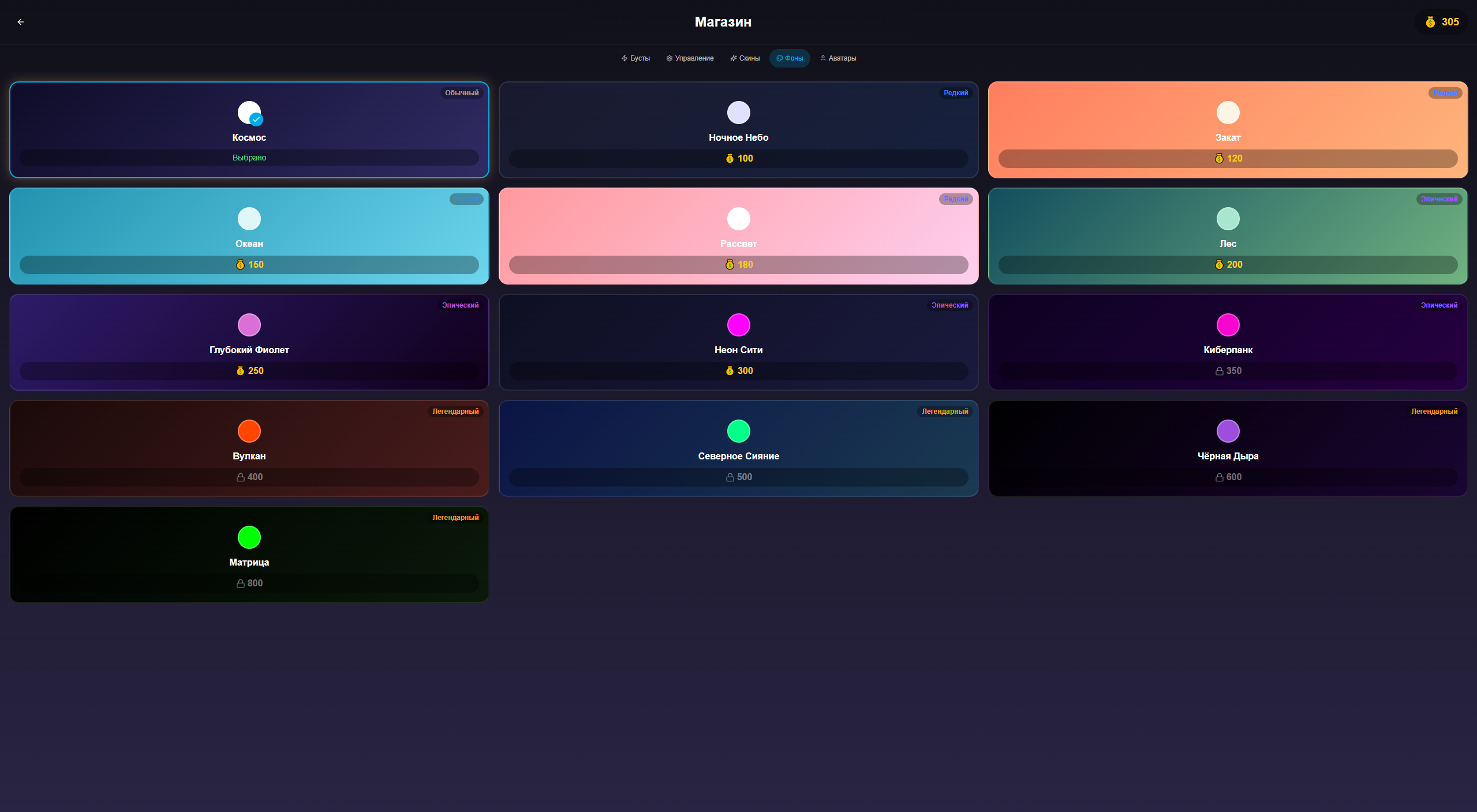The width and height of the screenshot is (1477, 812).
Task: Open the Бусты tab
Action: (635, 58)
